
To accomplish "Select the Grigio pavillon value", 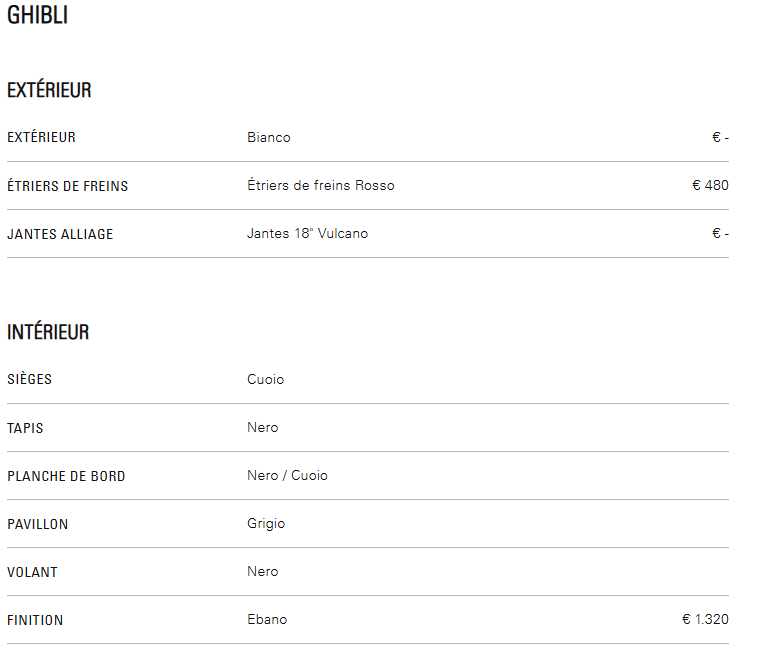I will tap(266, 524).
